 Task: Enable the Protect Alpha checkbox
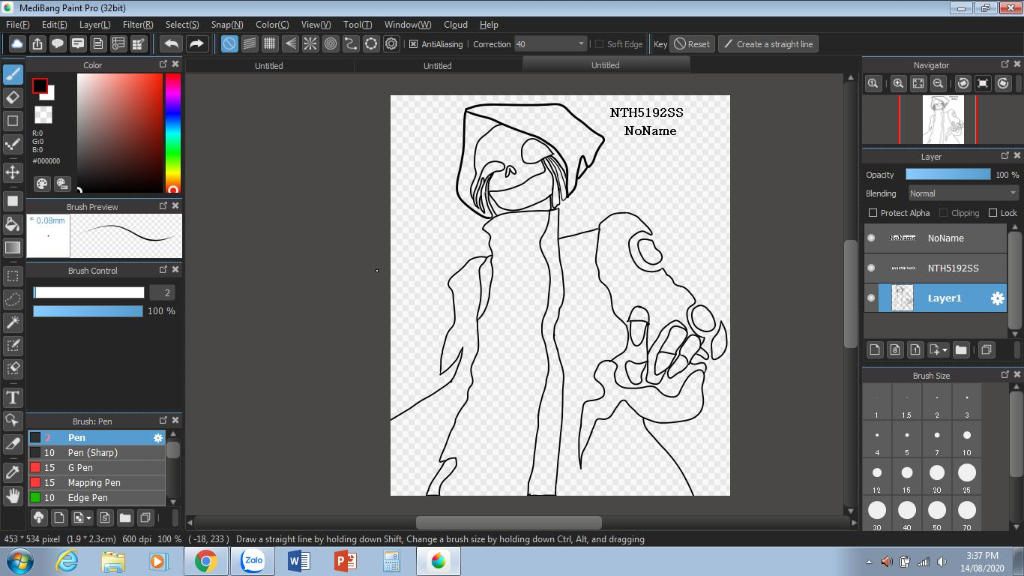pyautogui.click(x=872, y=213)
